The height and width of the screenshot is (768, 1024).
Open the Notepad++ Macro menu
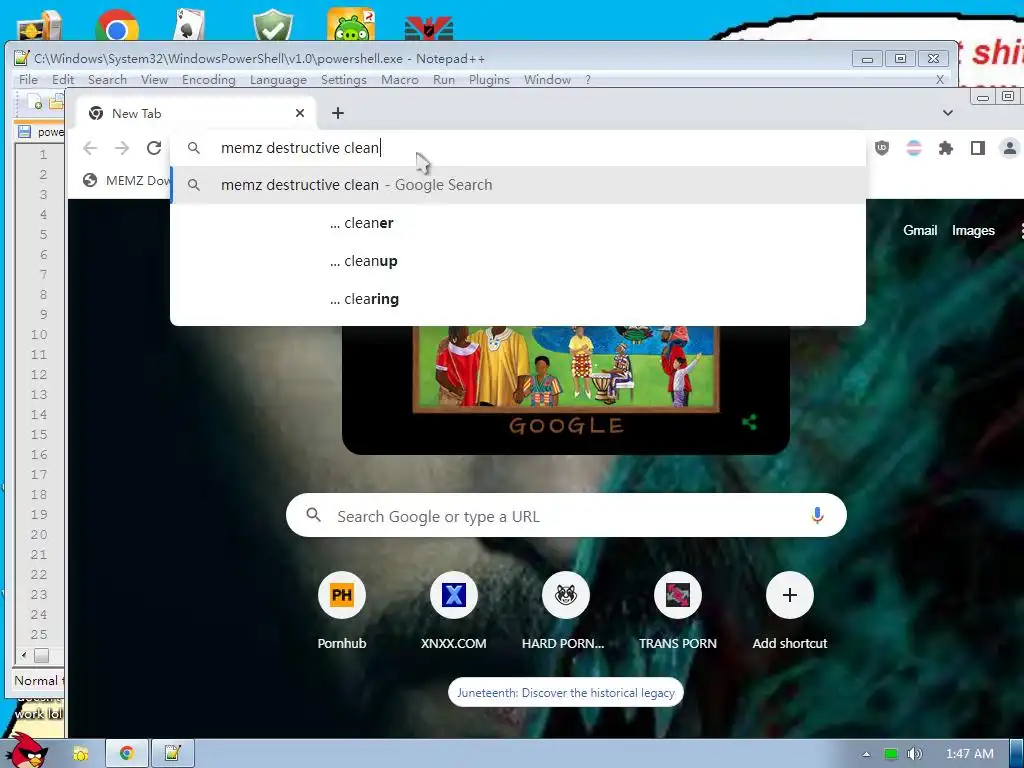[400, 80]
